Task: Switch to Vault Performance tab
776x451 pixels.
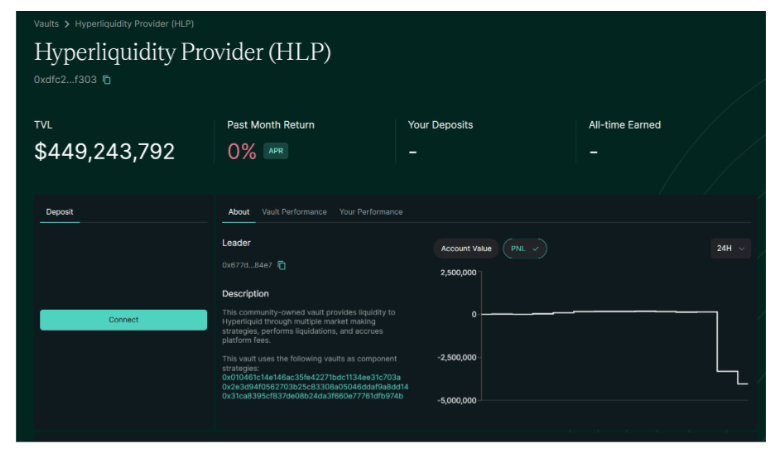Action: (294, 212)
